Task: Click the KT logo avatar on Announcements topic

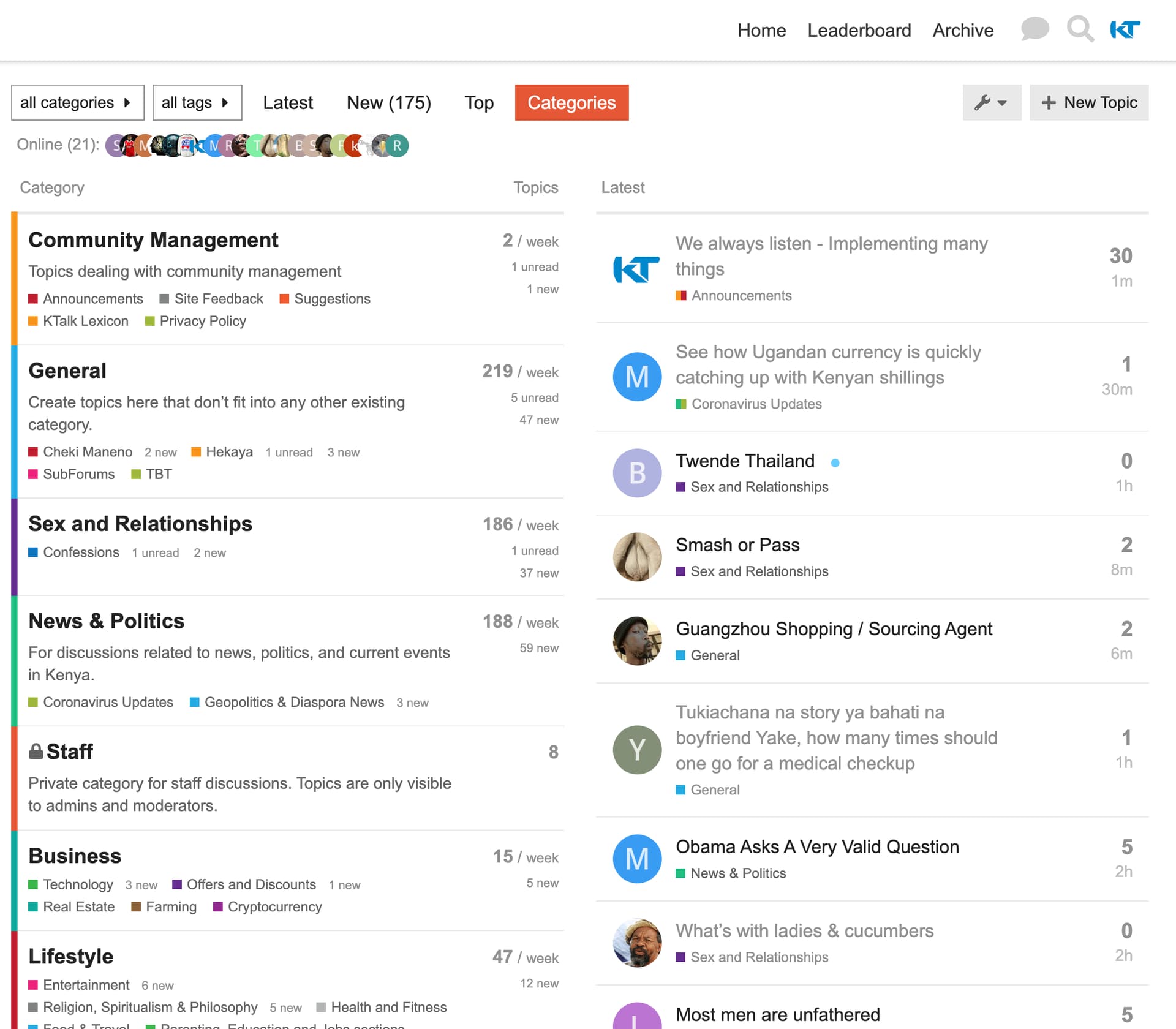Action: (636, 269)
